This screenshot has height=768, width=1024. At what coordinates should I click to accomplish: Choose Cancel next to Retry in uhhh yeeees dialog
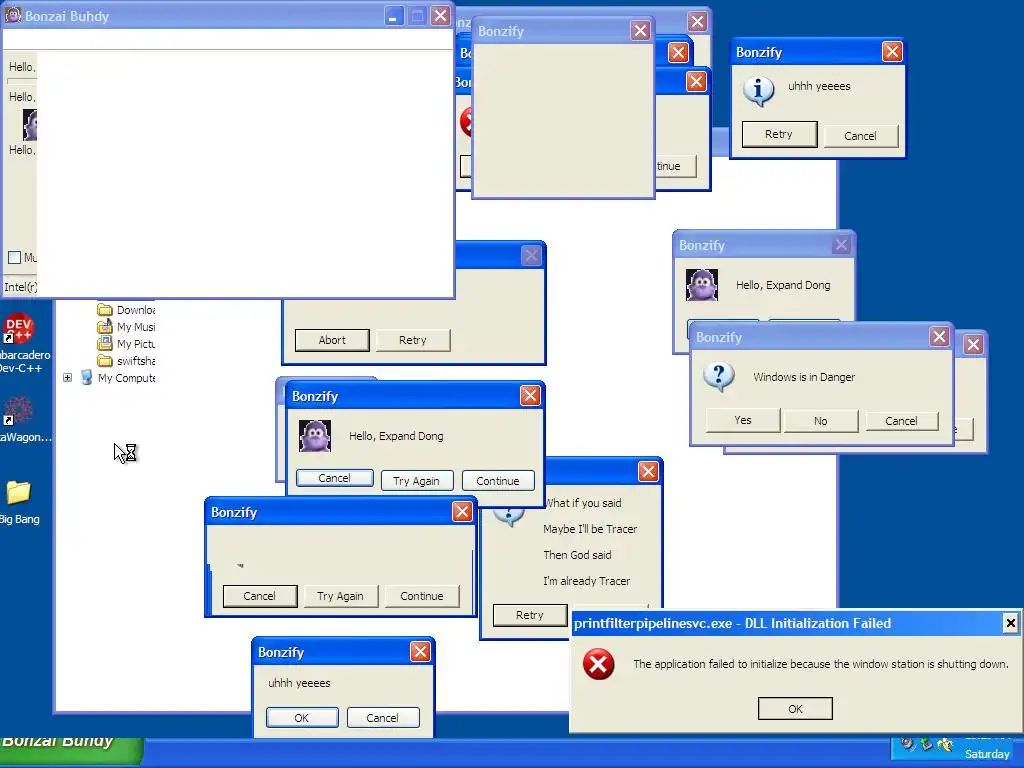[x=860, y=136]
